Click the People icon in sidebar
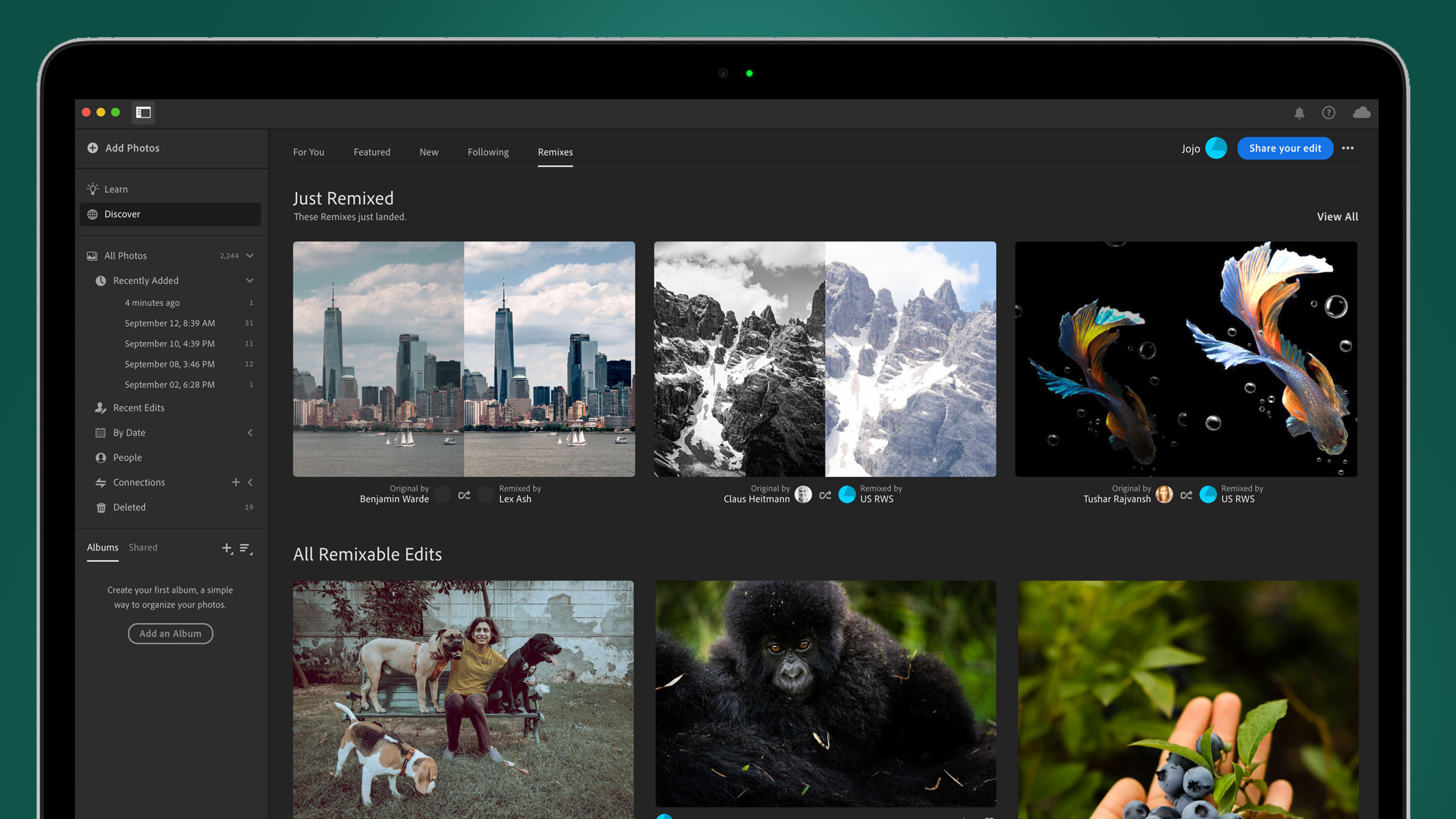The image size is (1456, 819). click(x=100, y=457)
